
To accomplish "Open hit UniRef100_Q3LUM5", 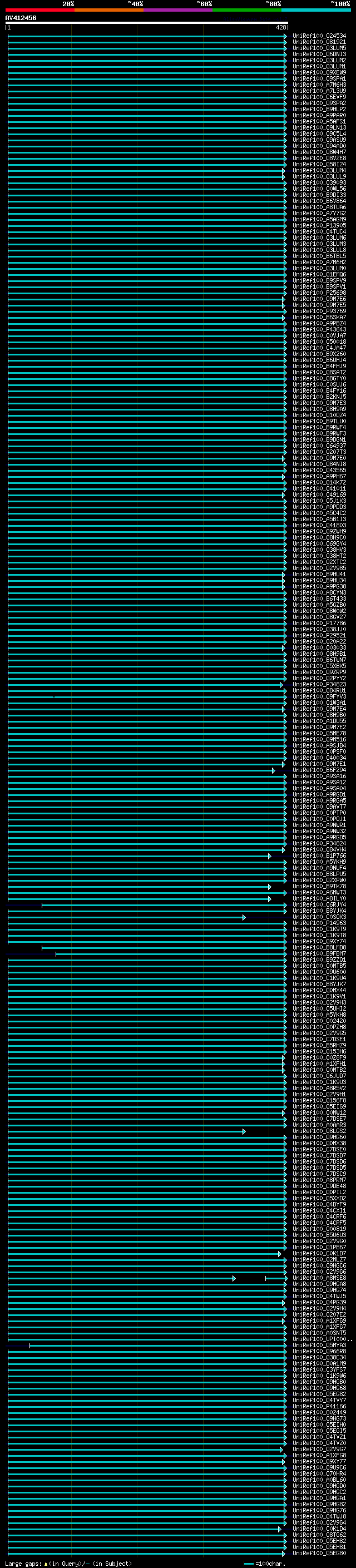I will 319,48.
